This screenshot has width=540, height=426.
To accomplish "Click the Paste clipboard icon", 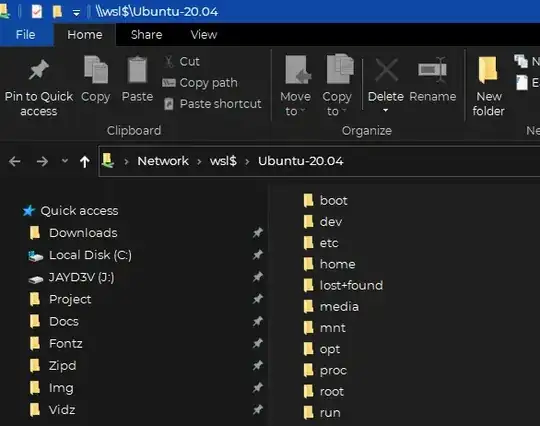I will (137, 70).
